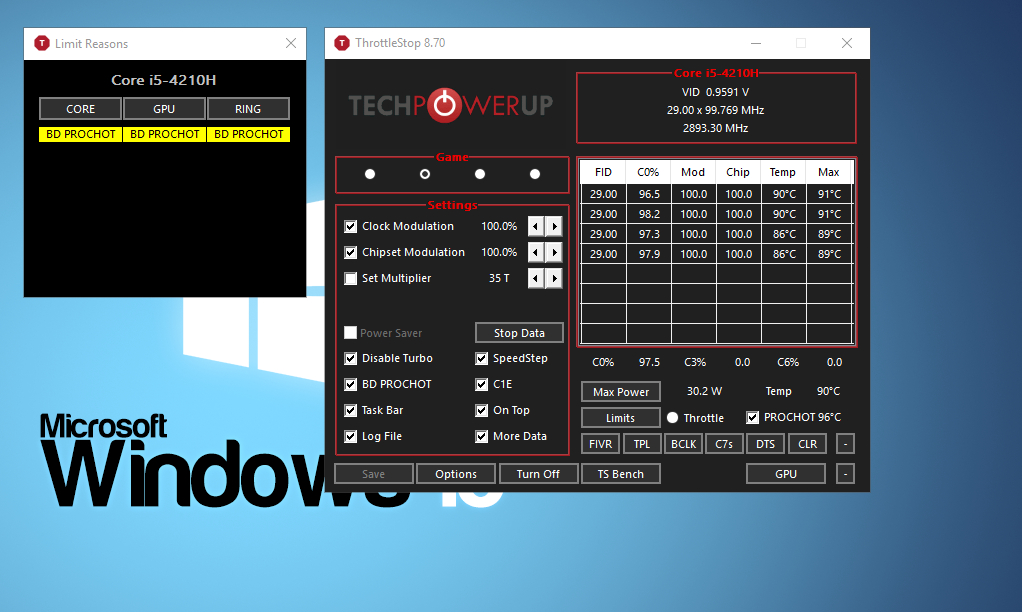Increase Clock Modulation with right arrow
This screenshot has width=1022, height=612.
tap(554, 226)
